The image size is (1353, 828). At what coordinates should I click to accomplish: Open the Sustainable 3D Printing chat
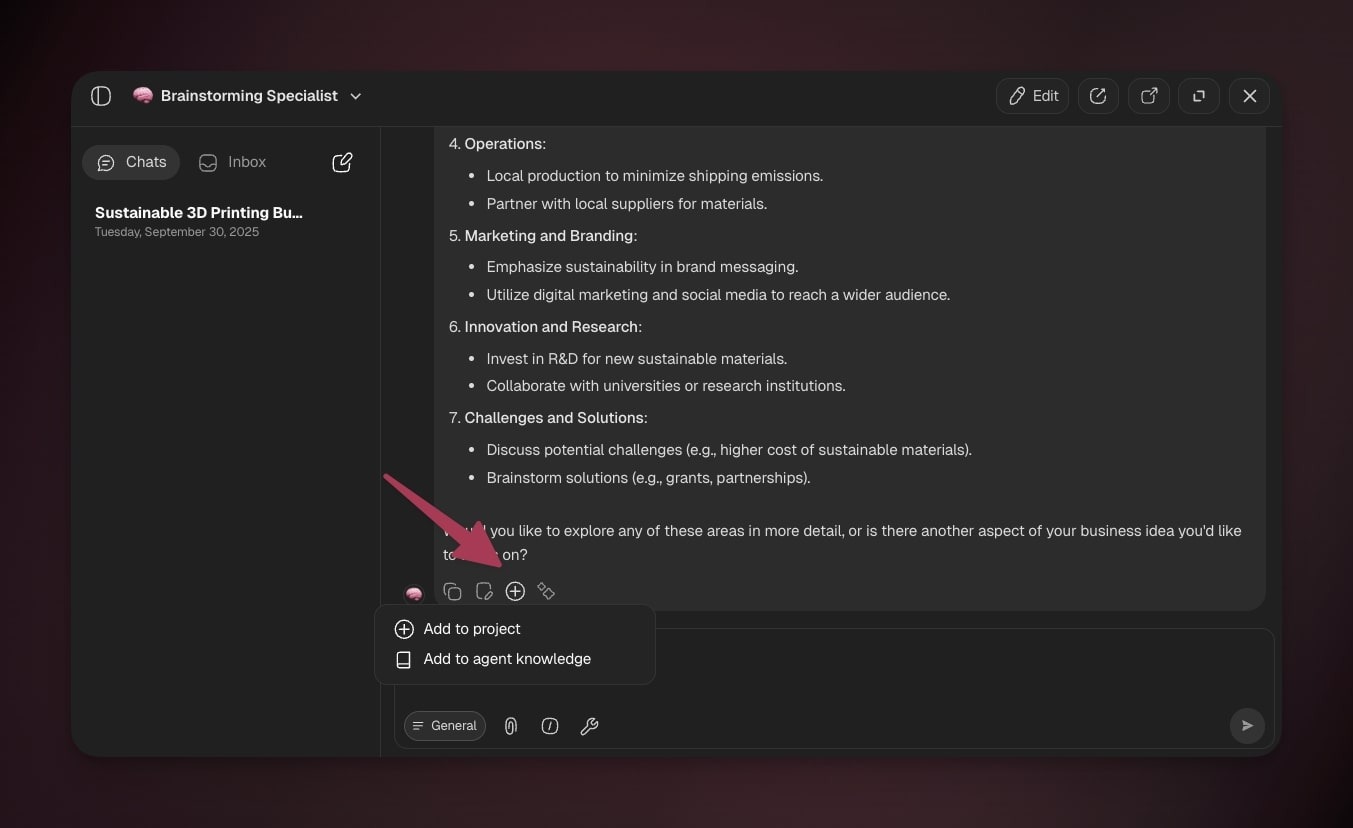click(198, 221)
